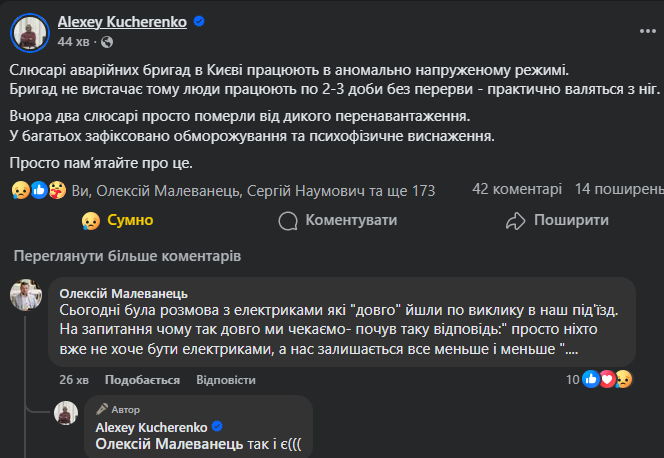
Task: Open Alexey Kucherenko's reply avatar
Action: coord(66,415)
